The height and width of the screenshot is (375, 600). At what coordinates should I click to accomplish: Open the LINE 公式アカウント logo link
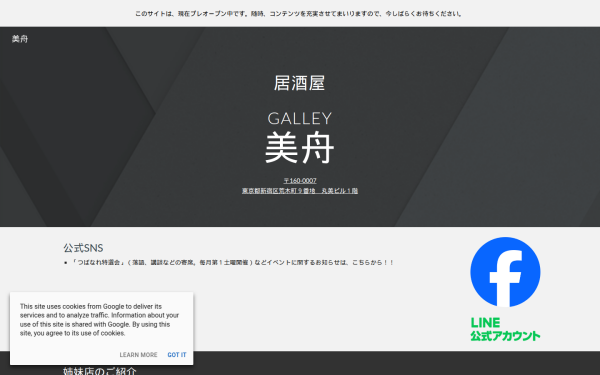pos(505,329)
